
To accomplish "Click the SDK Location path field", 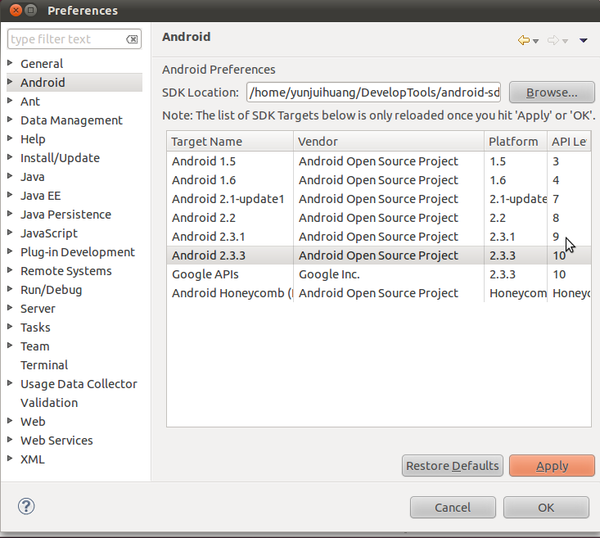I will [373, 92].
